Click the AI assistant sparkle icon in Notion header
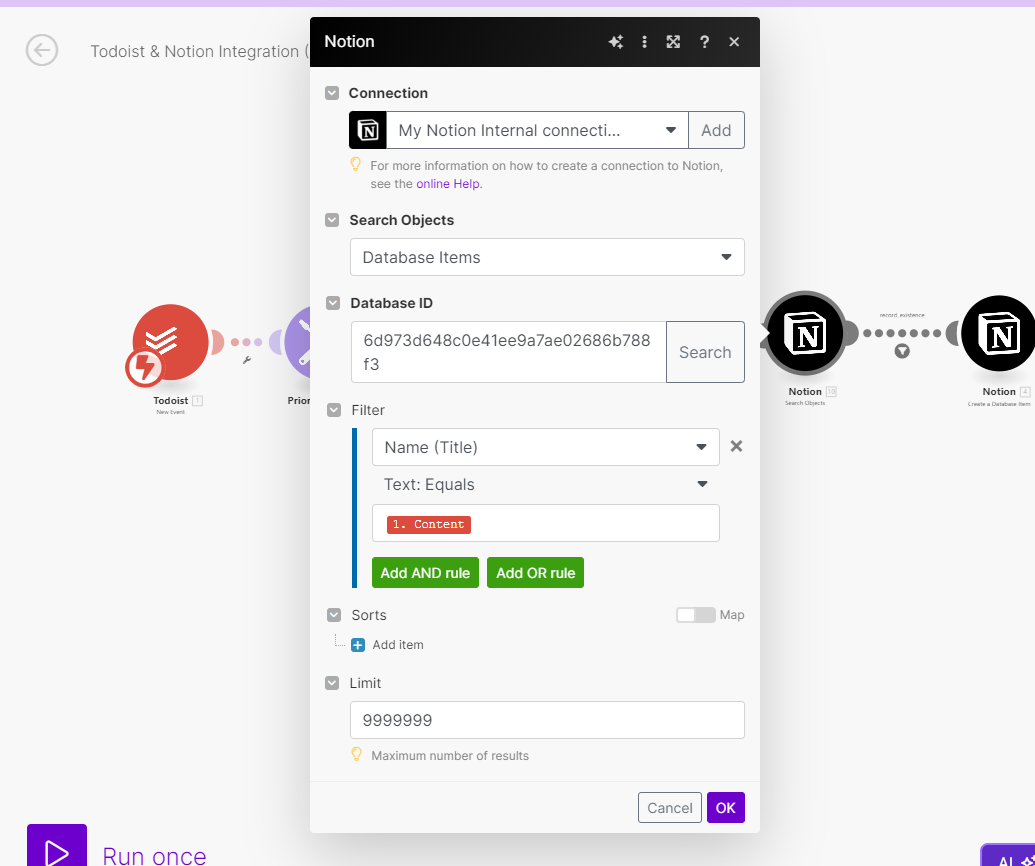1035x866 pixels. pyautogui.click(x=615, y=42)
